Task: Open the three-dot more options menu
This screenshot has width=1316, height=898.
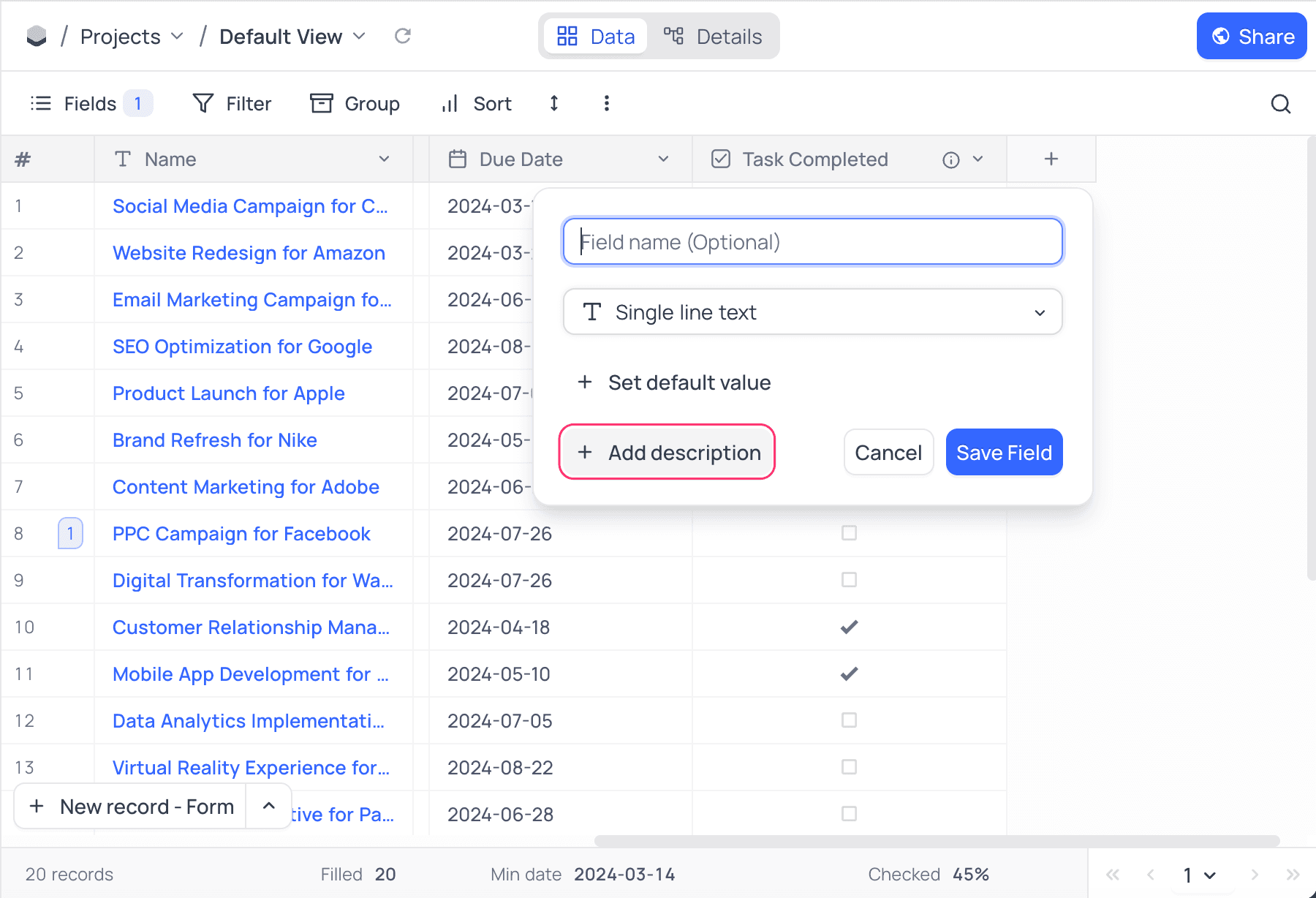Action: pyautogui.click(x=606, y=104)
